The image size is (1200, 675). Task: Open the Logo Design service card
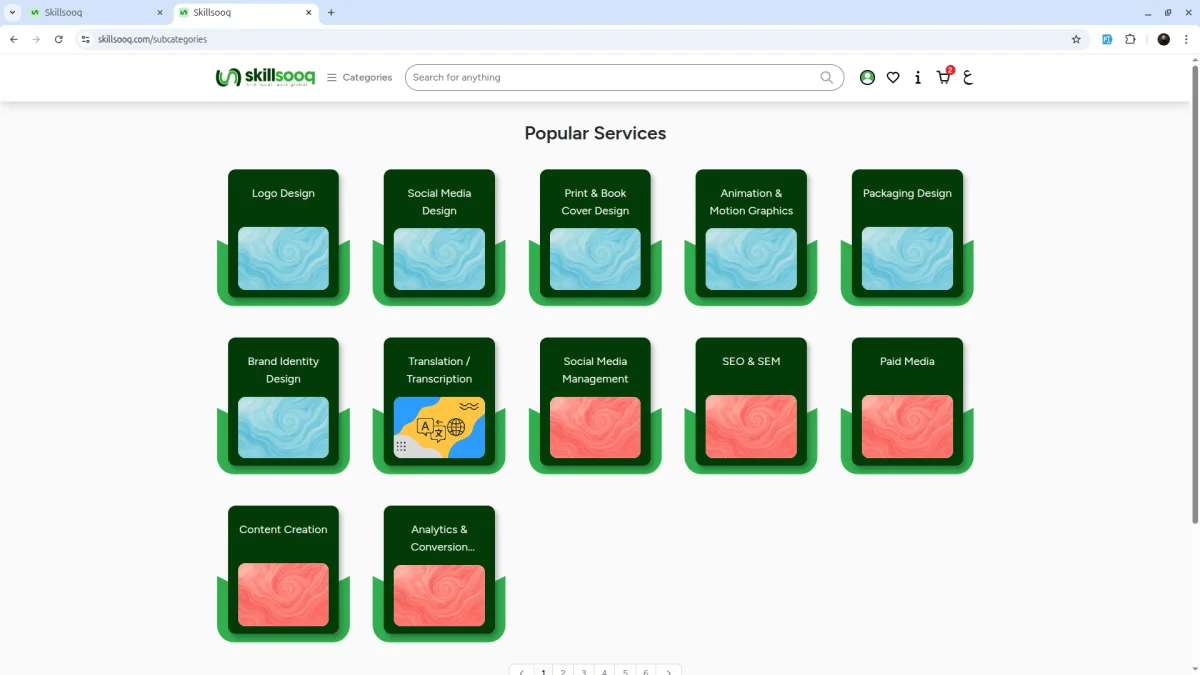[283, 236]
